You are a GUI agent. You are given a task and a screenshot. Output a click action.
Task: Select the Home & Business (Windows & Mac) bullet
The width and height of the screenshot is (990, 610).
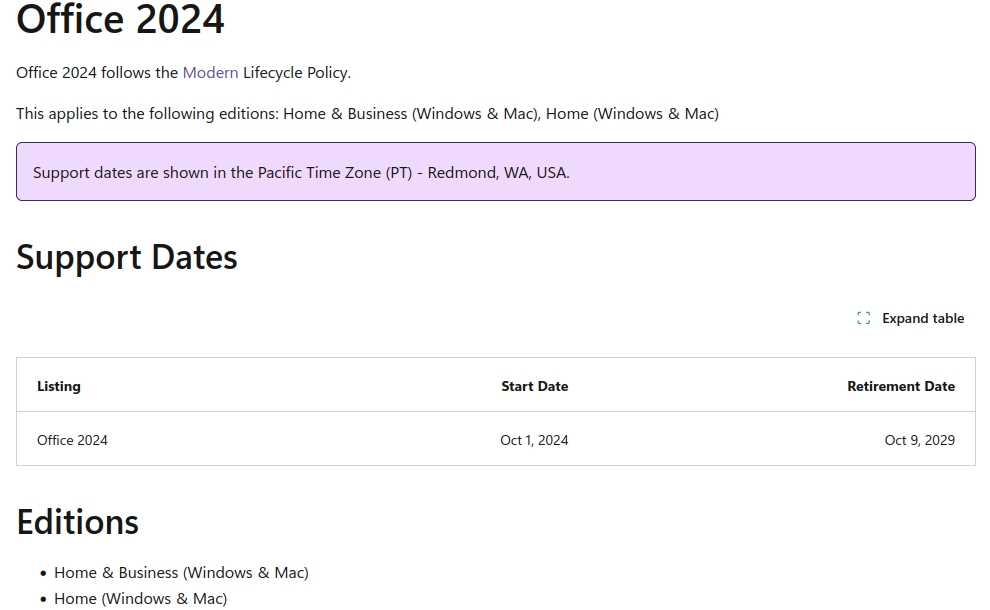click(181, 572)
